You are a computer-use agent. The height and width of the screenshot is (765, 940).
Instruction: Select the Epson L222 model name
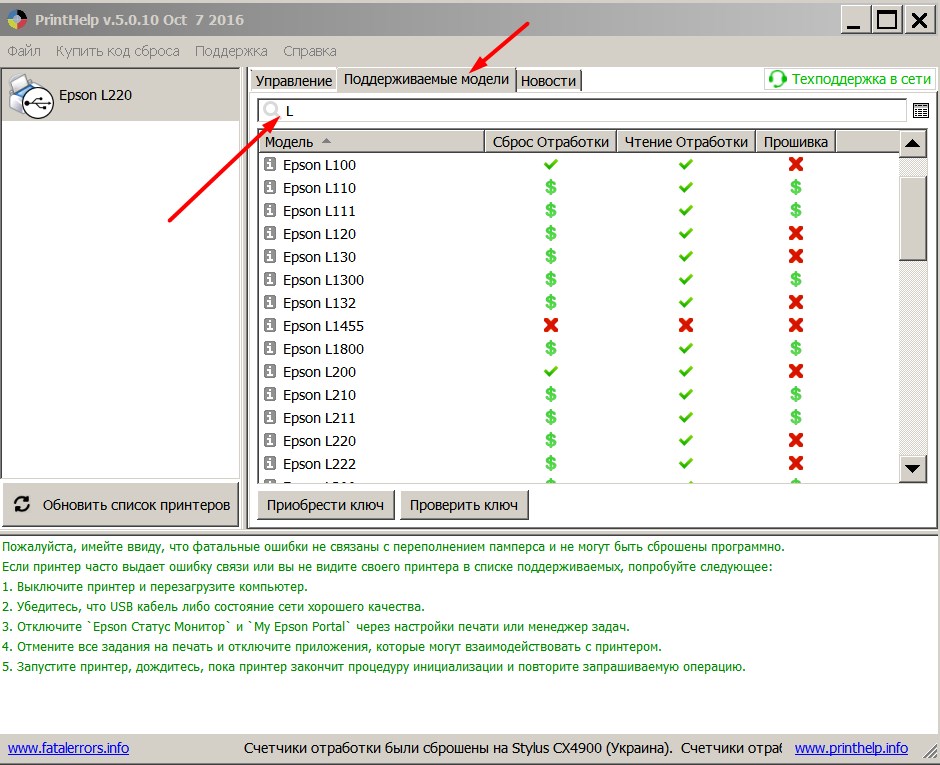(319, 464)
